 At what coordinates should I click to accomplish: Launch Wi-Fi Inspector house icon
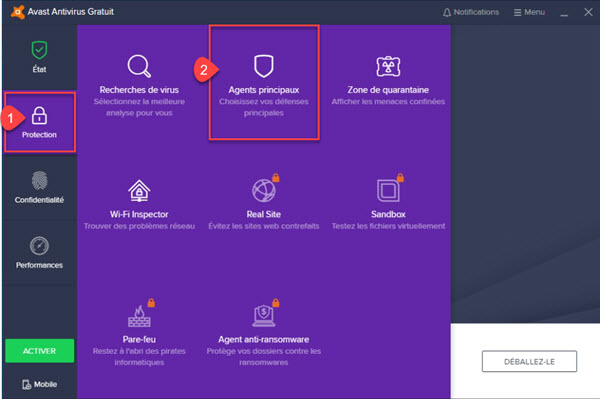click(139, 191)
